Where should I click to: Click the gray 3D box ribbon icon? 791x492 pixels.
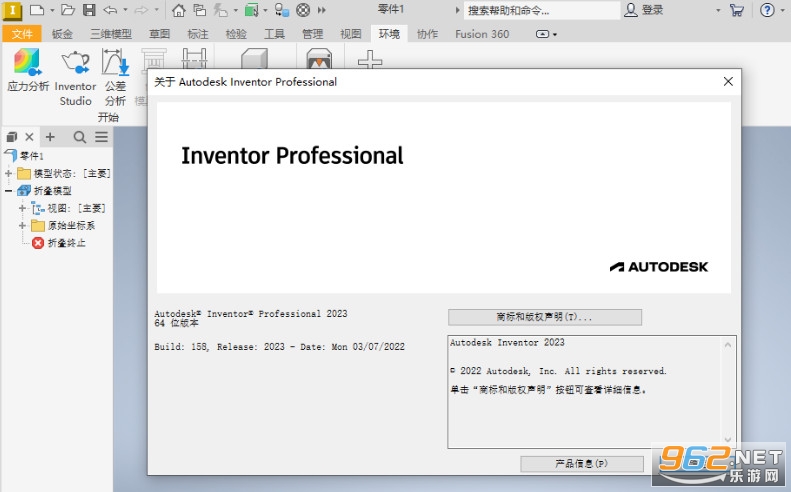pos(254,58)
